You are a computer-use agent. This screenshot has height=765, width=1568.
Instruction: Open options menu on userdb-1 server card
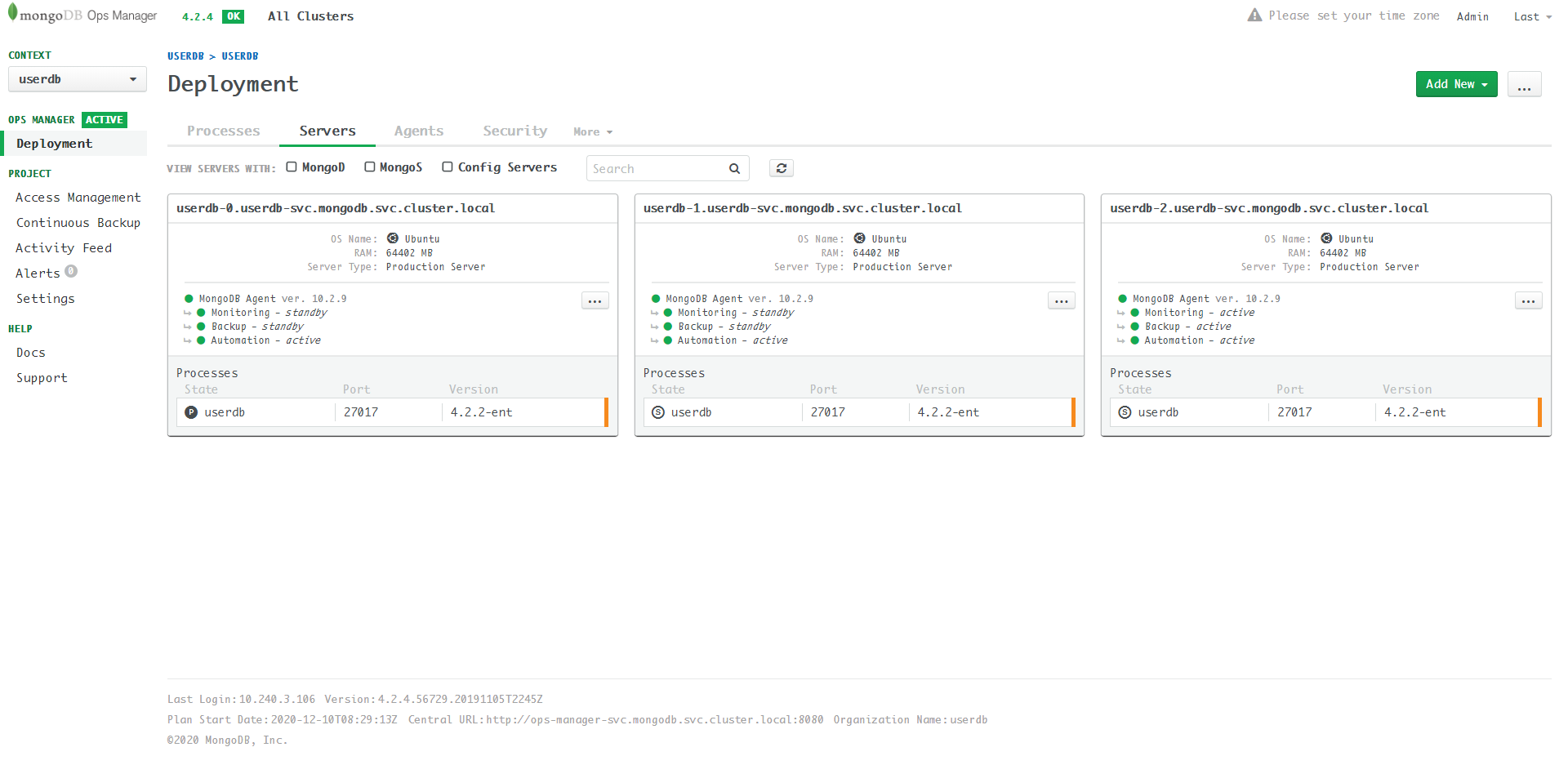(x=1062, y=300)
